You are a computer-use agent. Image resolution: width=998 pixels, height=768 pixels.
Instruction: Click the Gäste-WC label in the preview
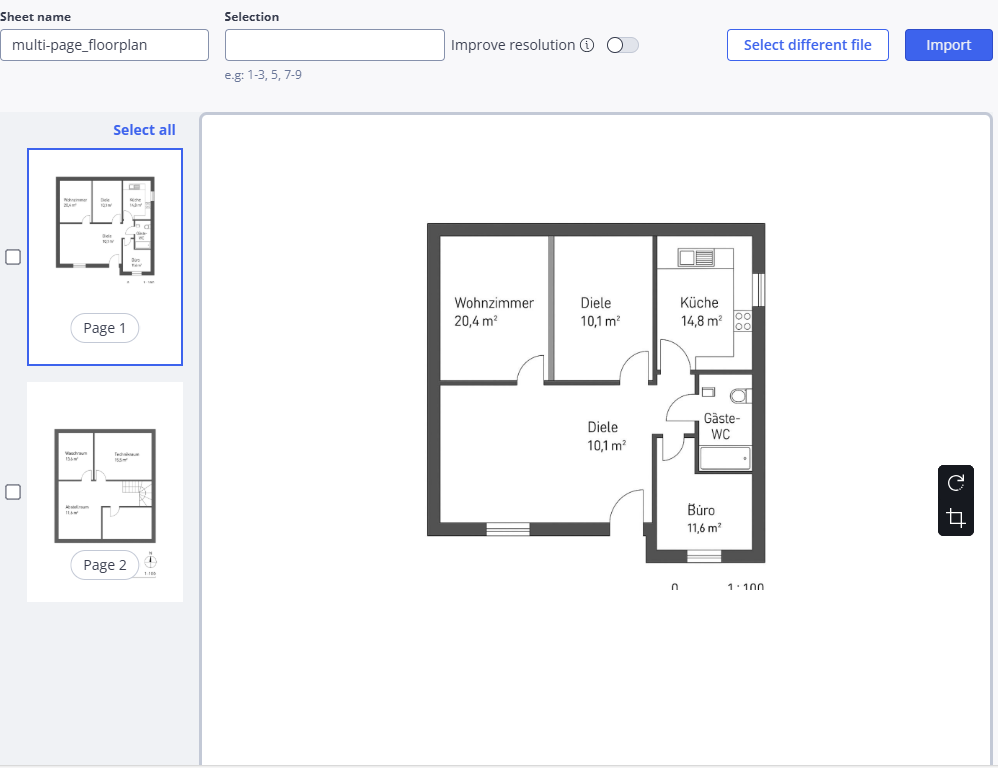(720, 426)
